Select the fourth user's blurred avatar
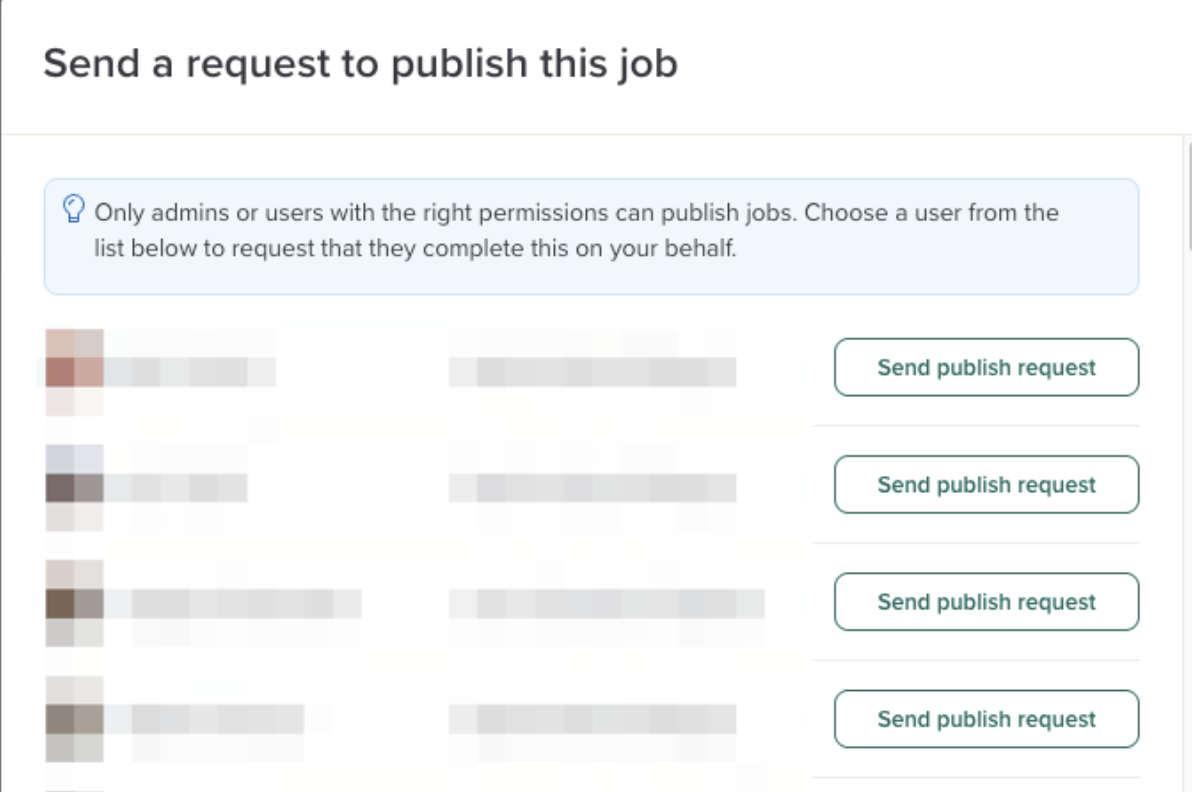1192x792 pixels. tap(75, 720)
